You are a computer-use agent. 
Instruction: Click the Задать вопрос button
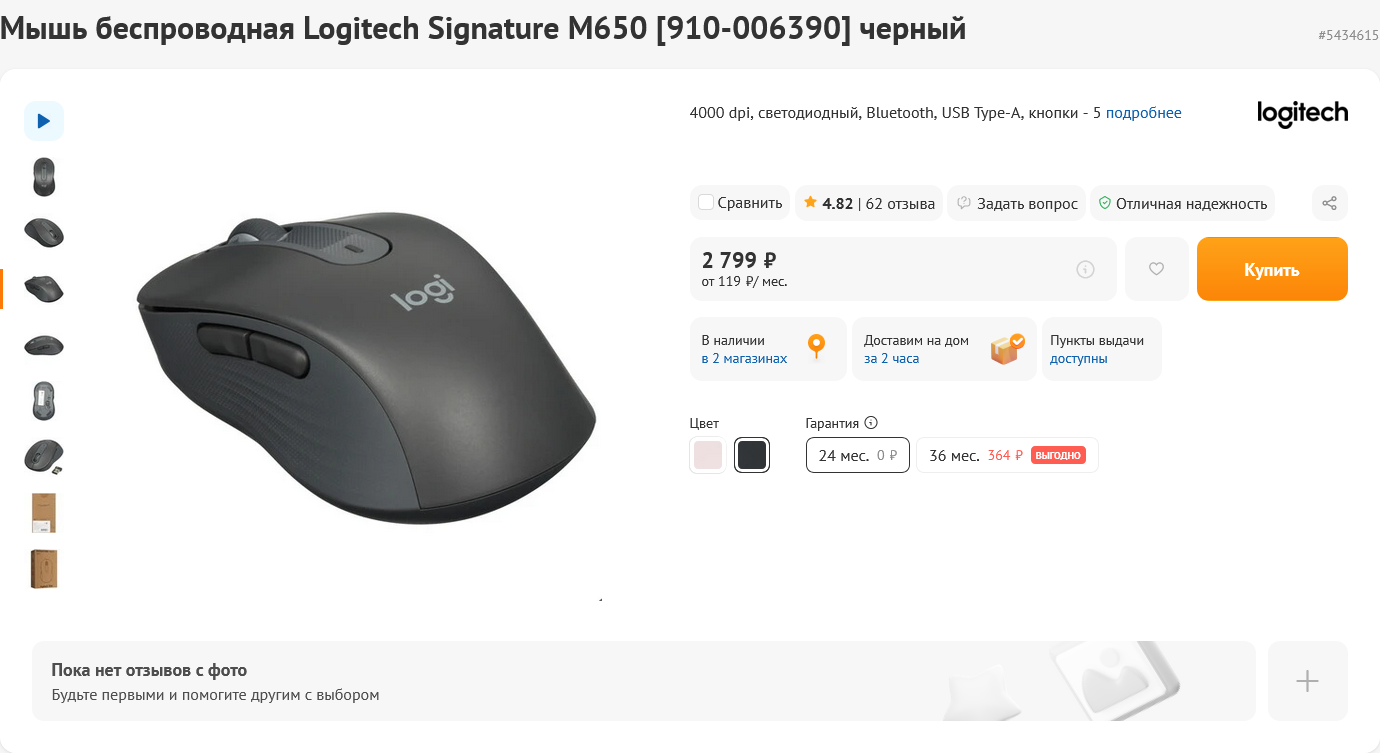(x=1016, y=203)
